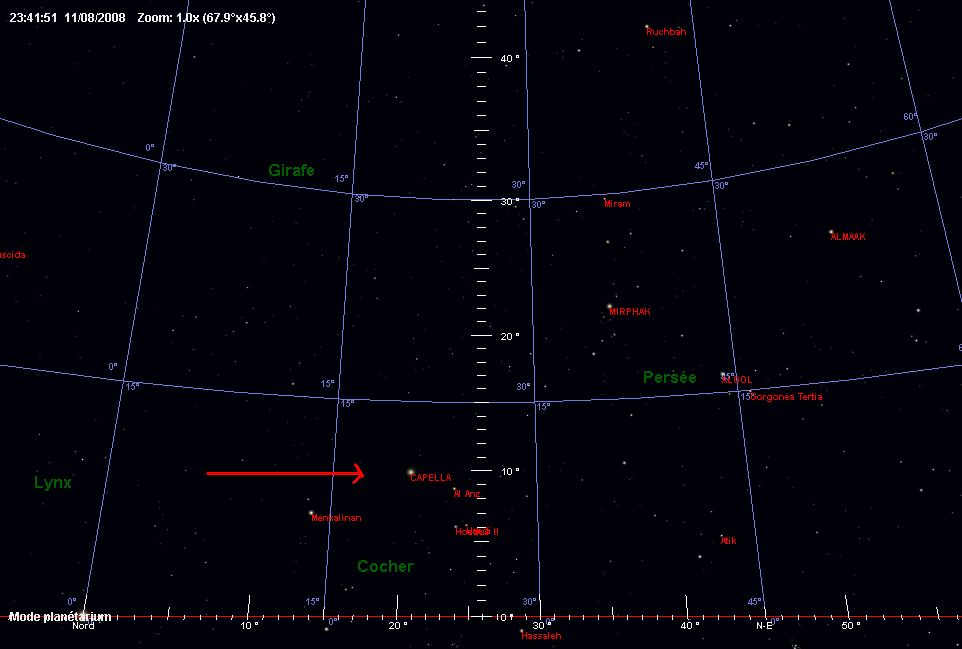Screen dimensions: 962x649
Task: Click the Capella star
Action: click(411, 472)
